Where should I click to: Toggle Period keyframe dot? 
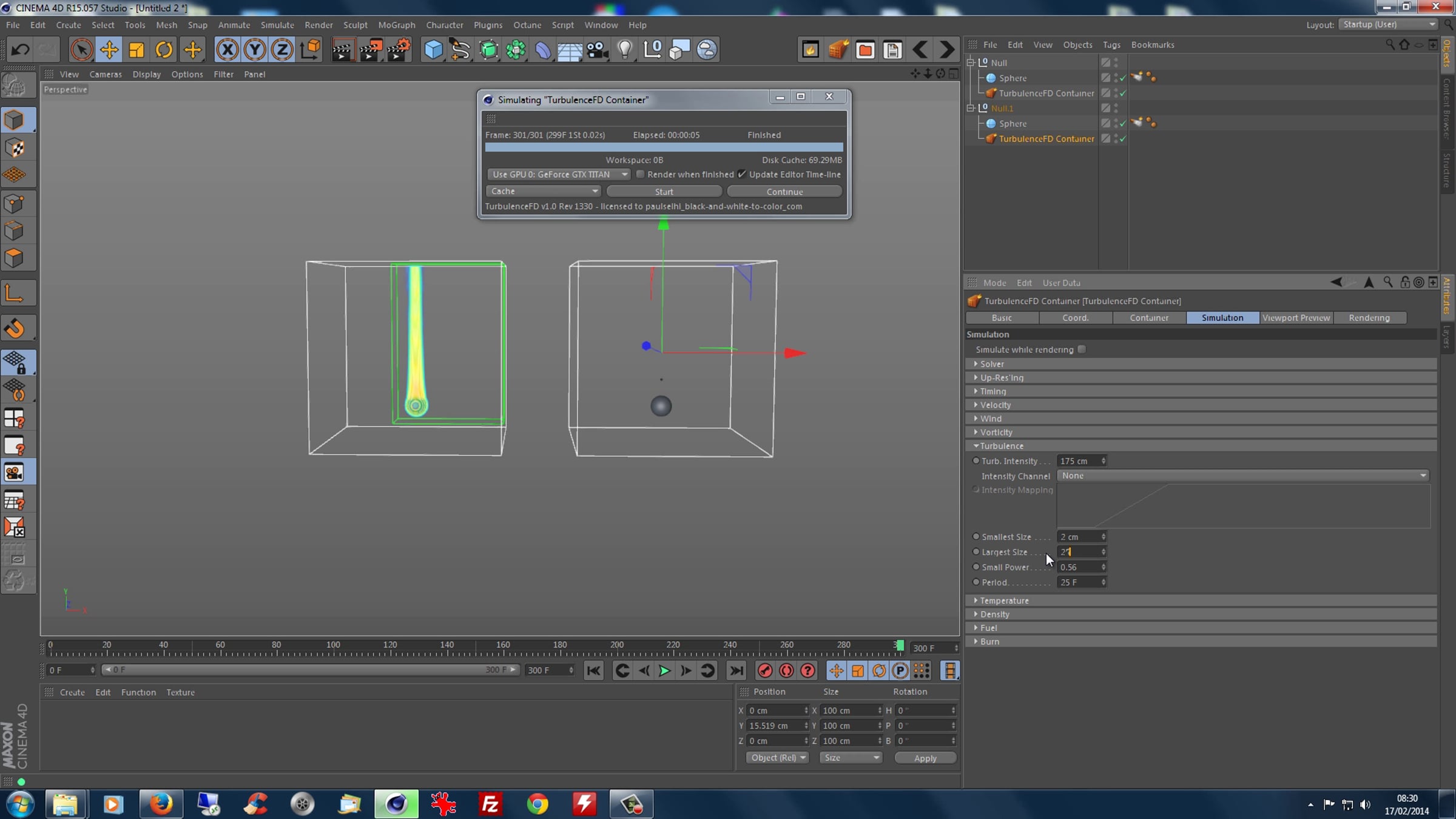[x=976, y=582]
